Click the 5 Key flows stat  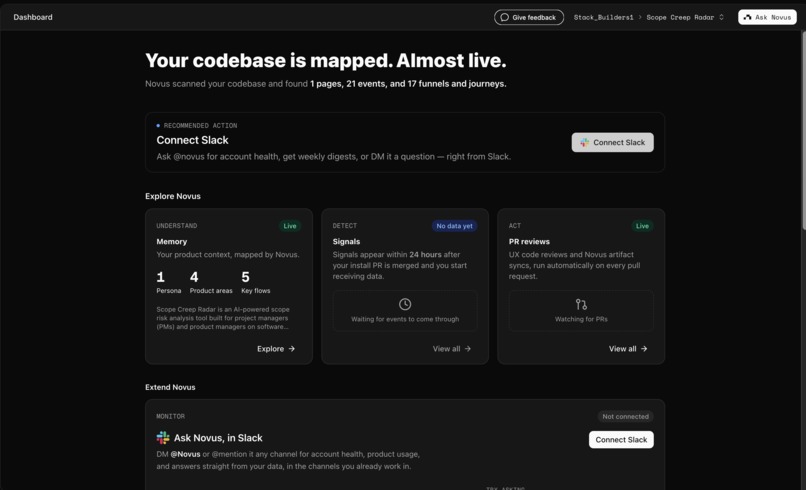(255, 282)
